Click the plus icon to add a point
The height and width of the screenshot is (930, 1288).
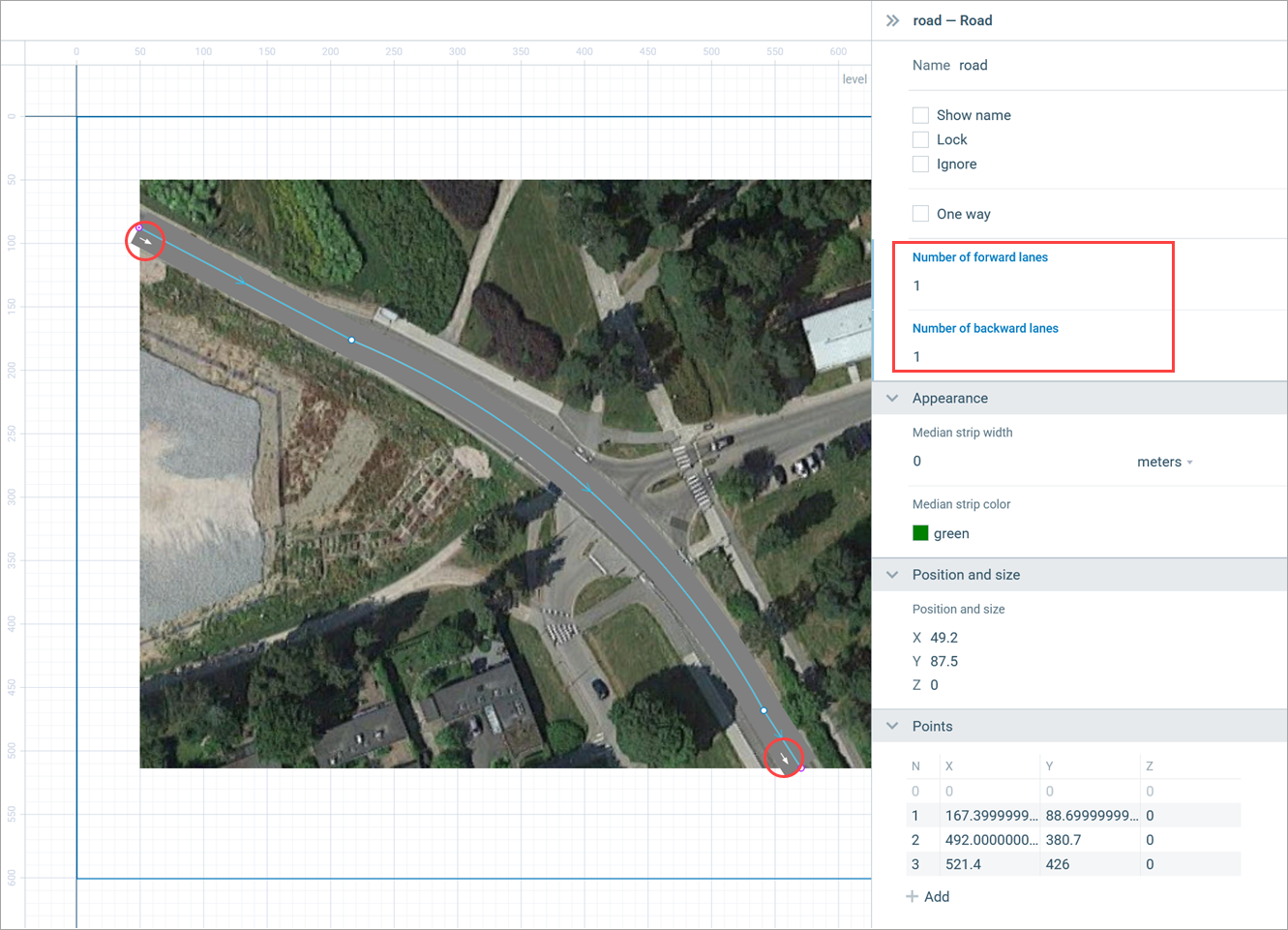(912, 897)
